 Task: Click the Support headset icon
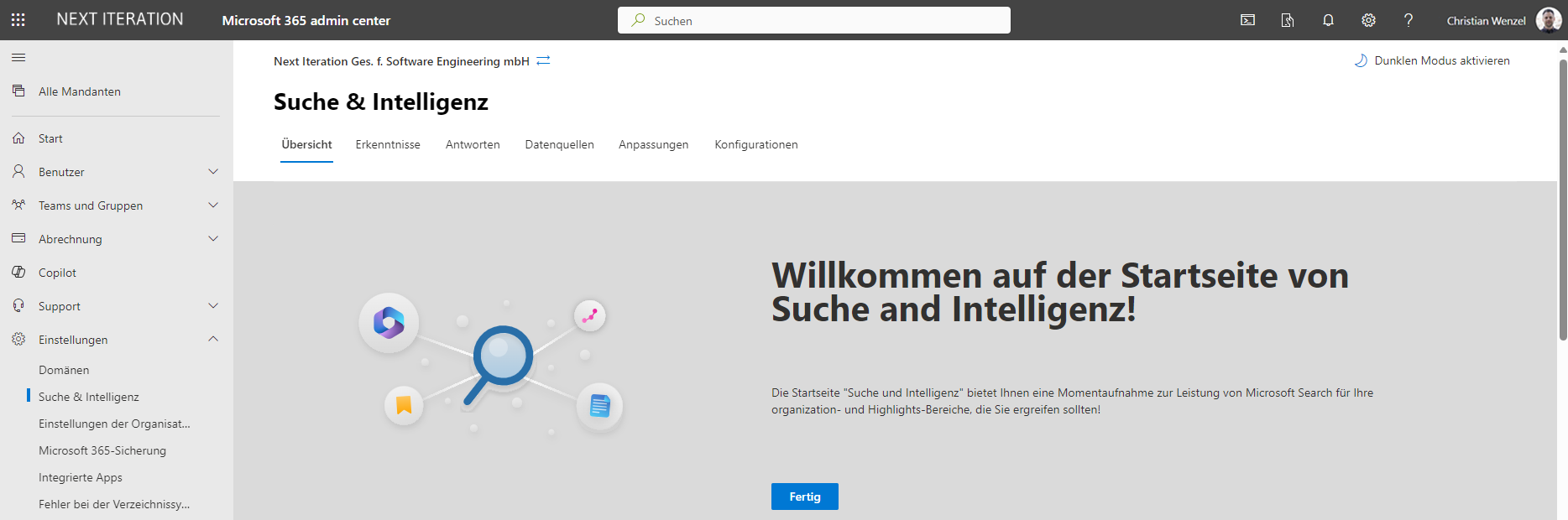click(18, 305)
